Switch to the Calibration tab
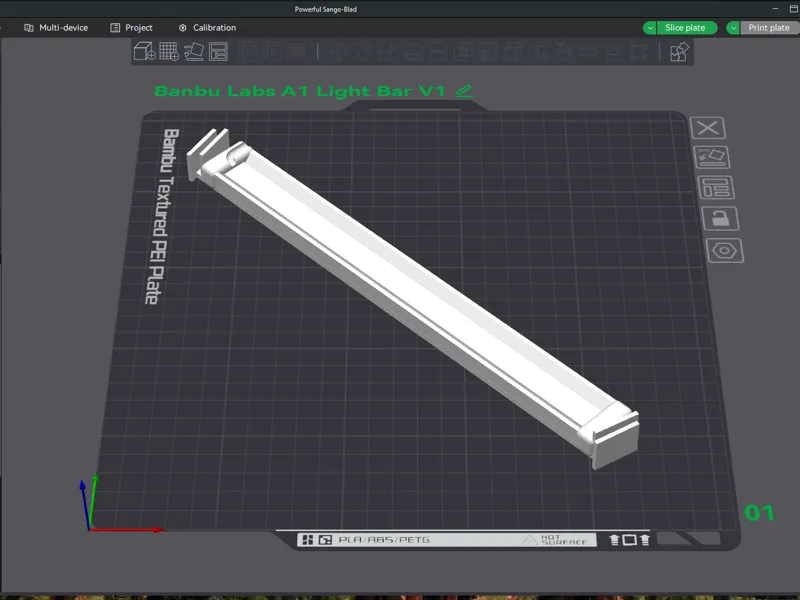 (x=207, y=28)
